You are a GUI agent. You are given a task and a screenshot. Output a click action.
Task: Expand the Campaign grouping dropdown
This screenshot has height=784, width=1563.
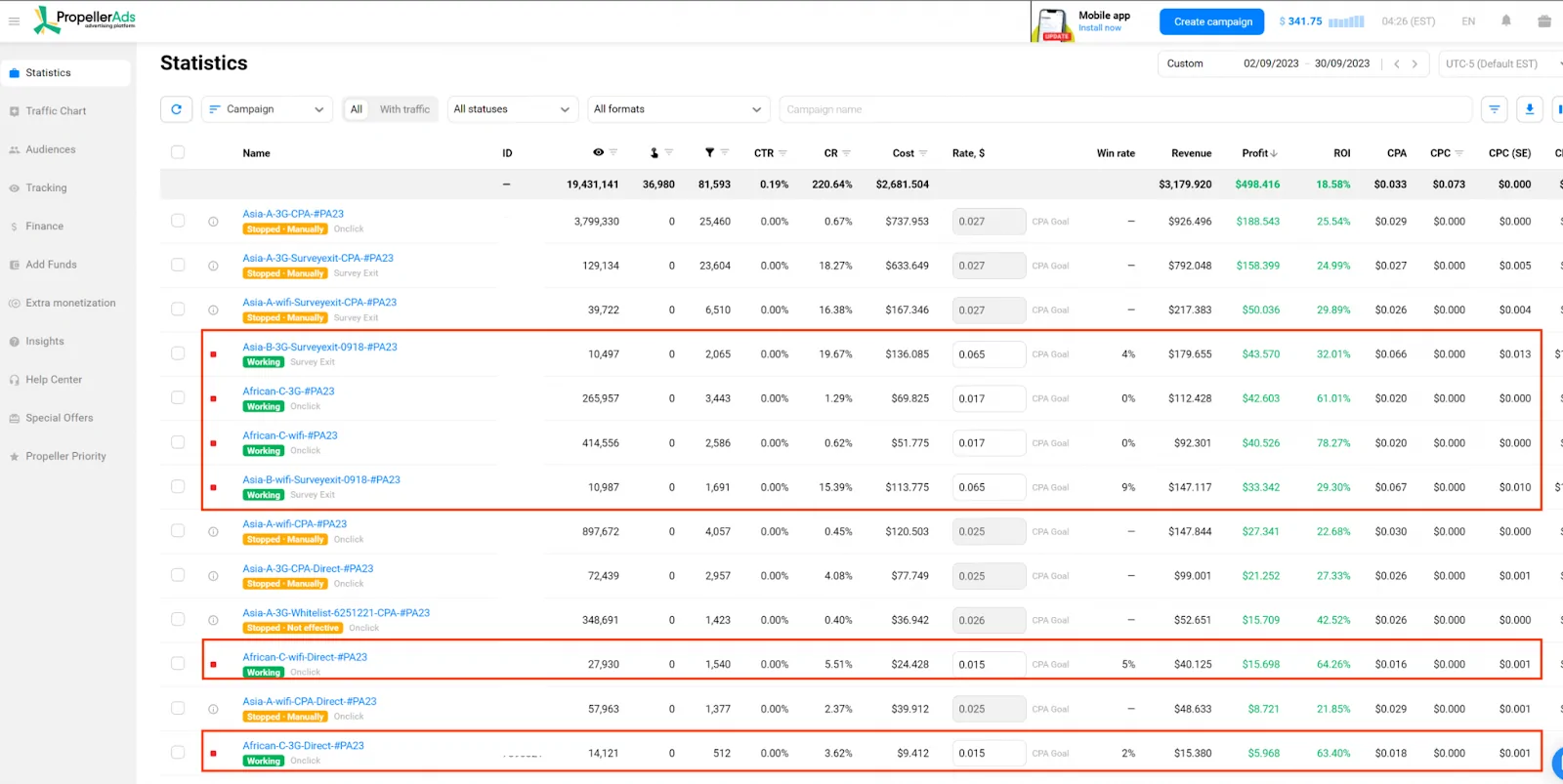pyautogui.click(x=266, y=109)
